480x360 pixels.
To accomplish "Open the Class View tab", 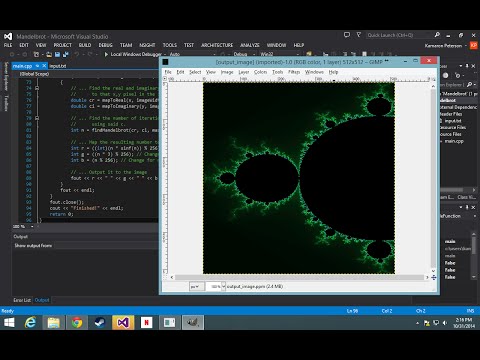I will pyautogui.click(x=466, y=197).
